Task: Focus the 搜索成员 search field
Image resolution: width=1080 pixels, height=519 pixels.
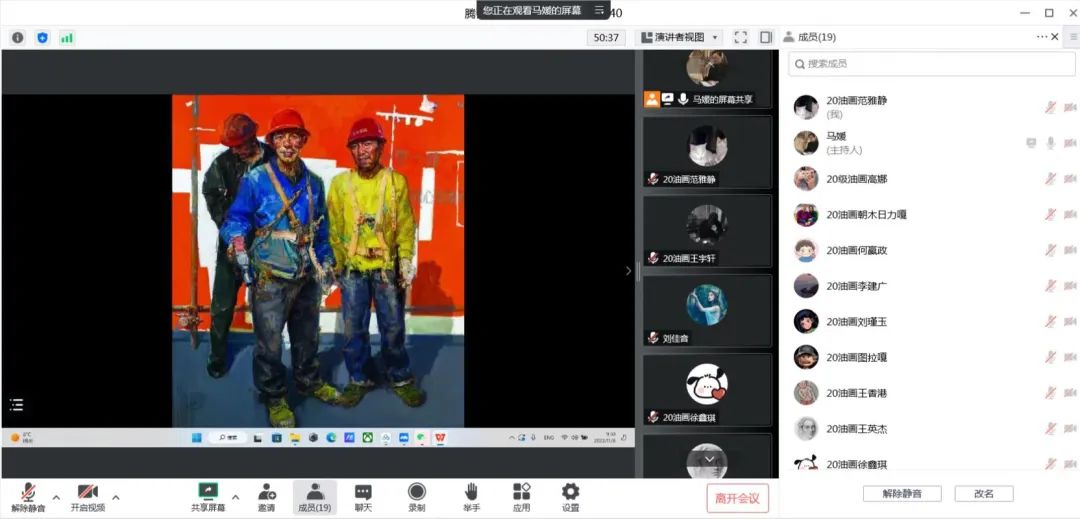Action: click(x=931, y=63)
